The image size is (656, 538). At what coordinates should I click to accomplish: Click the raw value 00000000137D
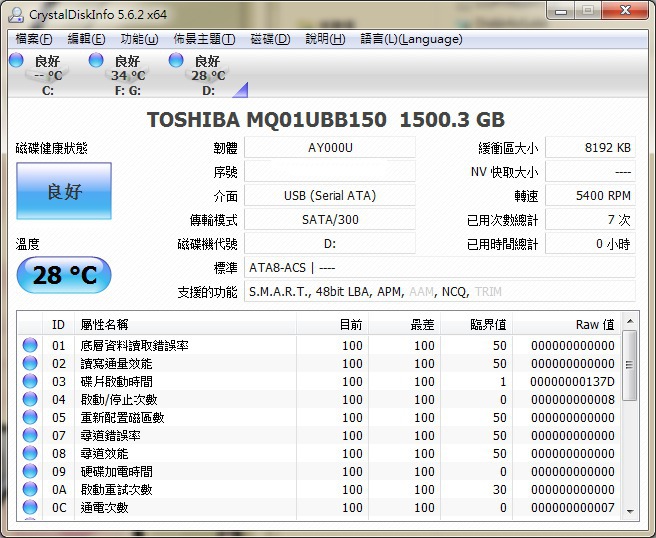(572, 382)
